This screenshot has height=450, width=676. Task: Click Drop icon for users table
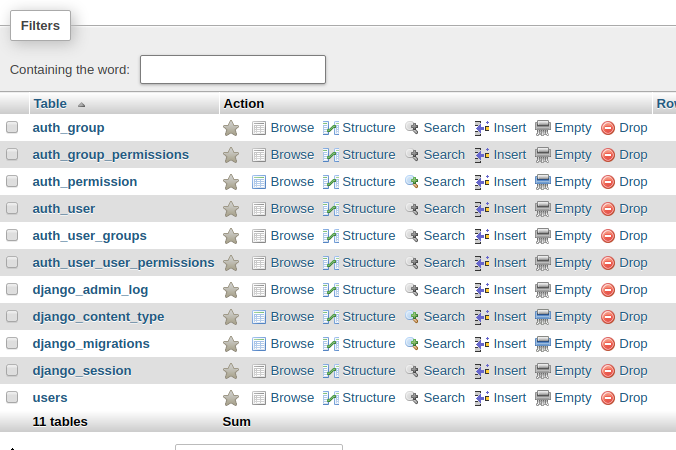click(x=608, y=398)
